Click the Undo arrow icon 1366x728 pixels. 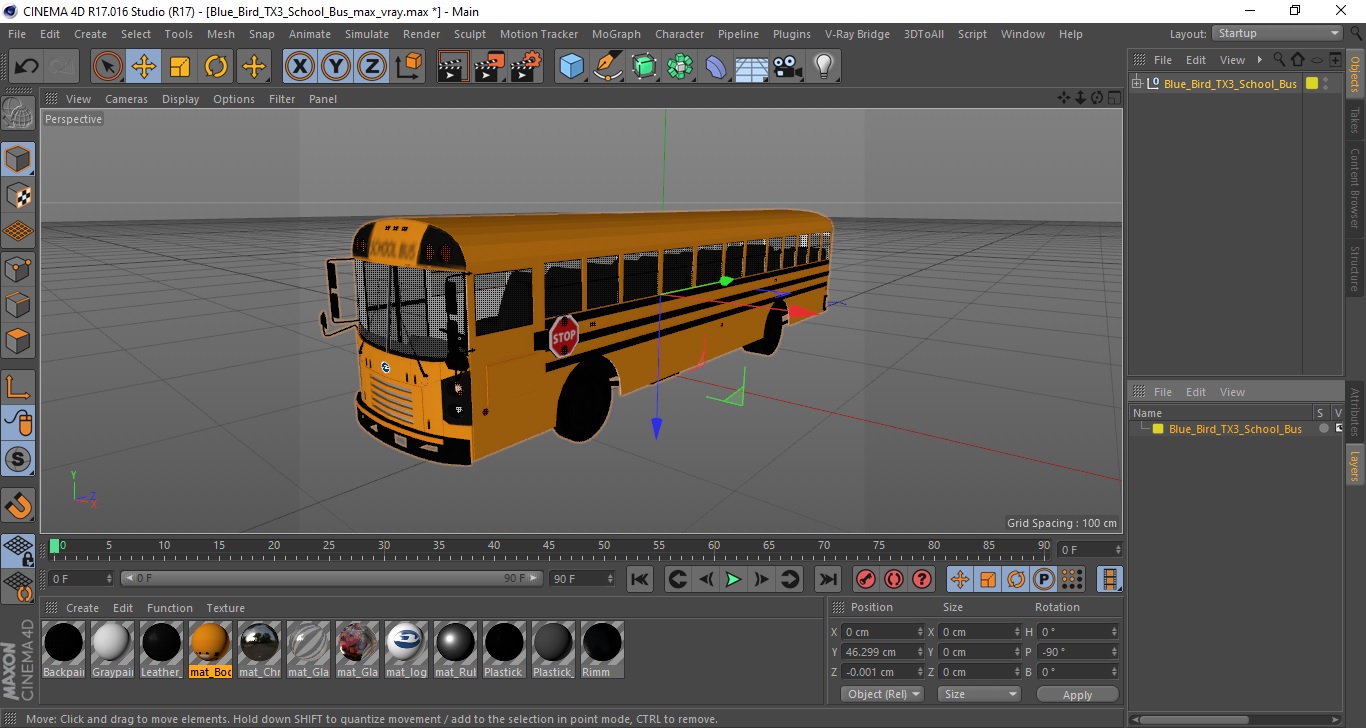click(x=27, y=67)
